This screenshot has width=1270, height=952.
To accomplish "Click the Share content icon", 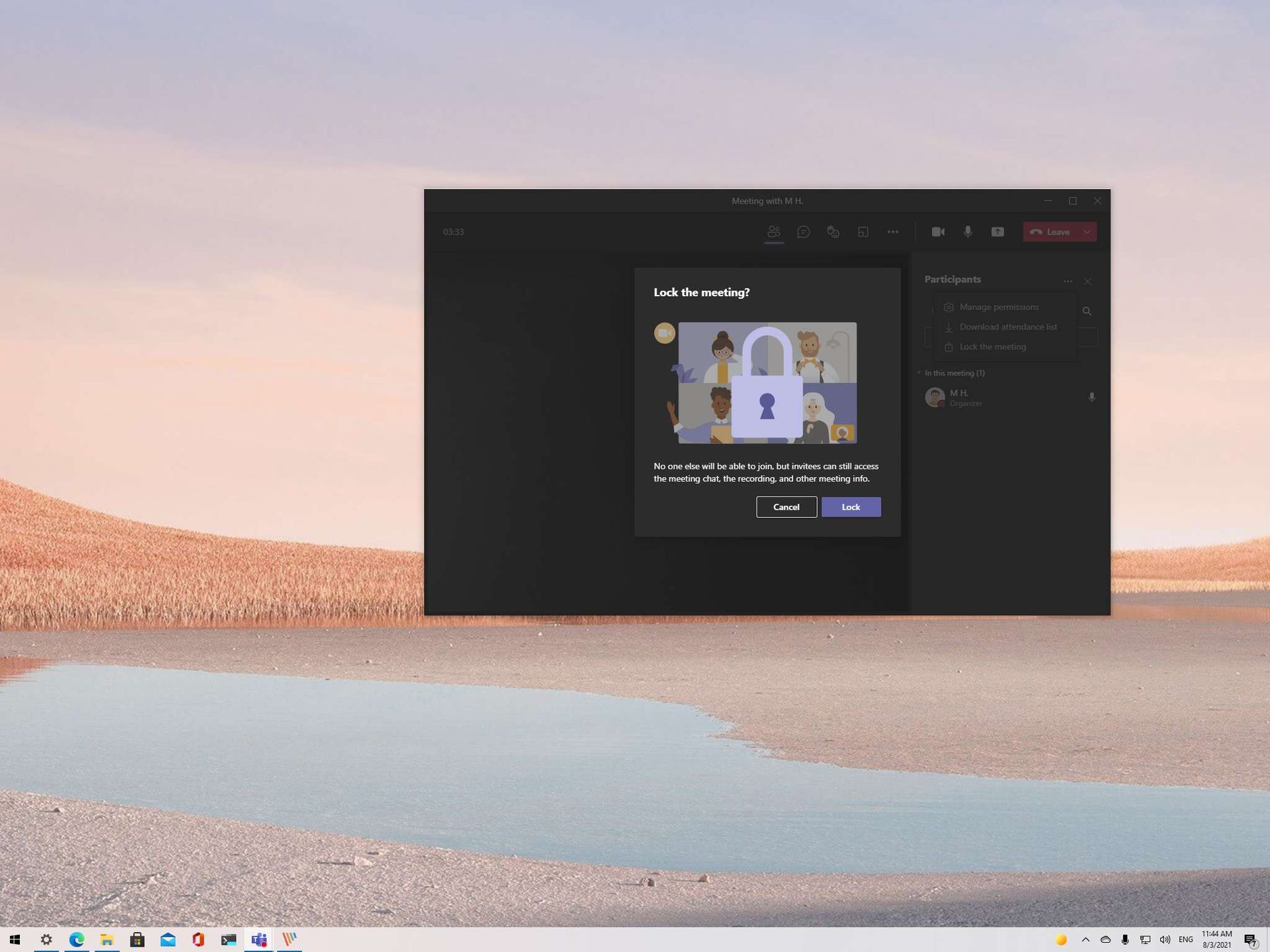I will point(997,232).
